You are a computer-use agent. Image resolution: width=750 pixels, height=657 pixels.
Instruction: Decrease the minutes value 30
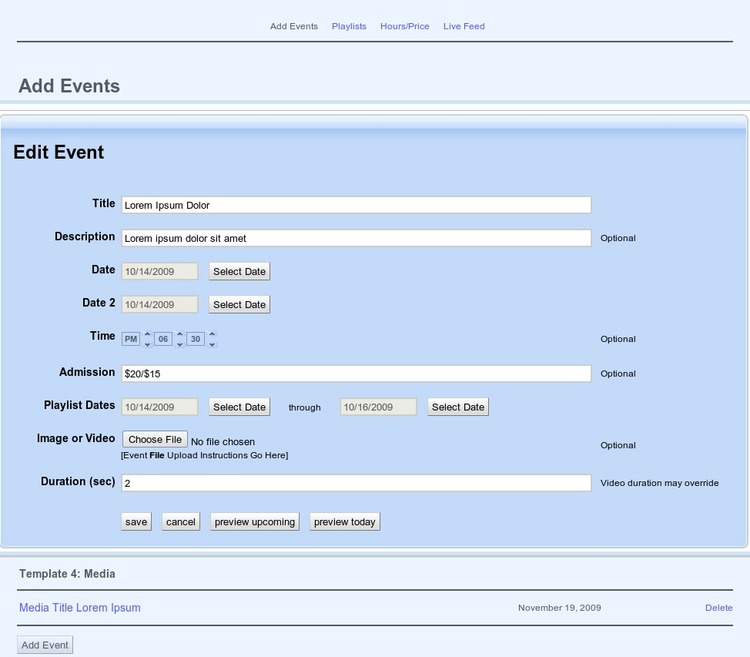point(212,344)
